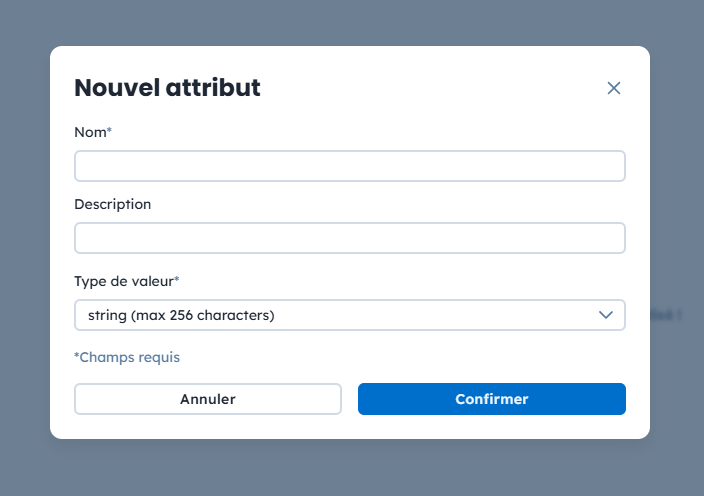Click the Nom field label
This screenshot has width=704, height=496.
89,132
